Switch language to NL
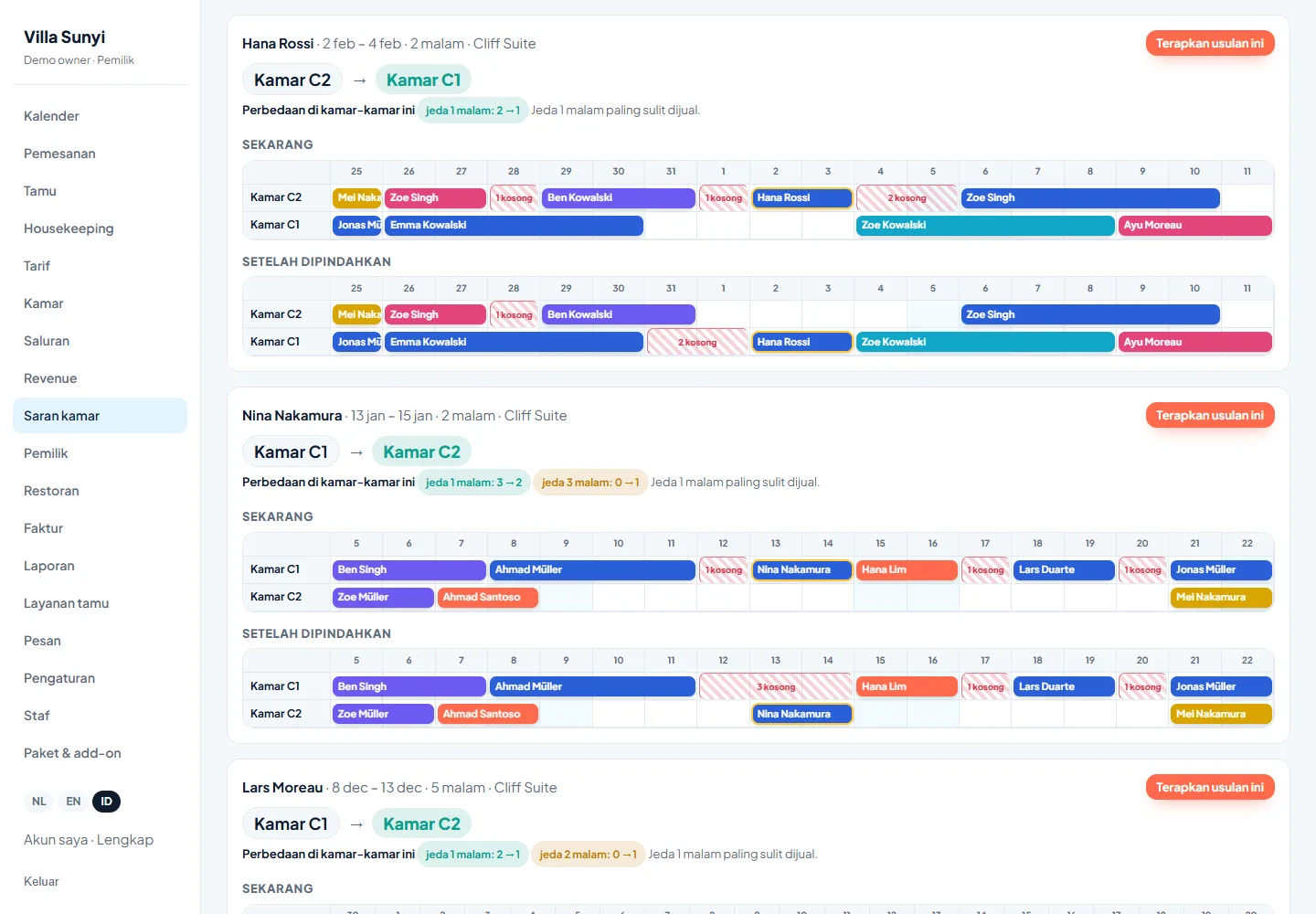 tap(39, 802)
